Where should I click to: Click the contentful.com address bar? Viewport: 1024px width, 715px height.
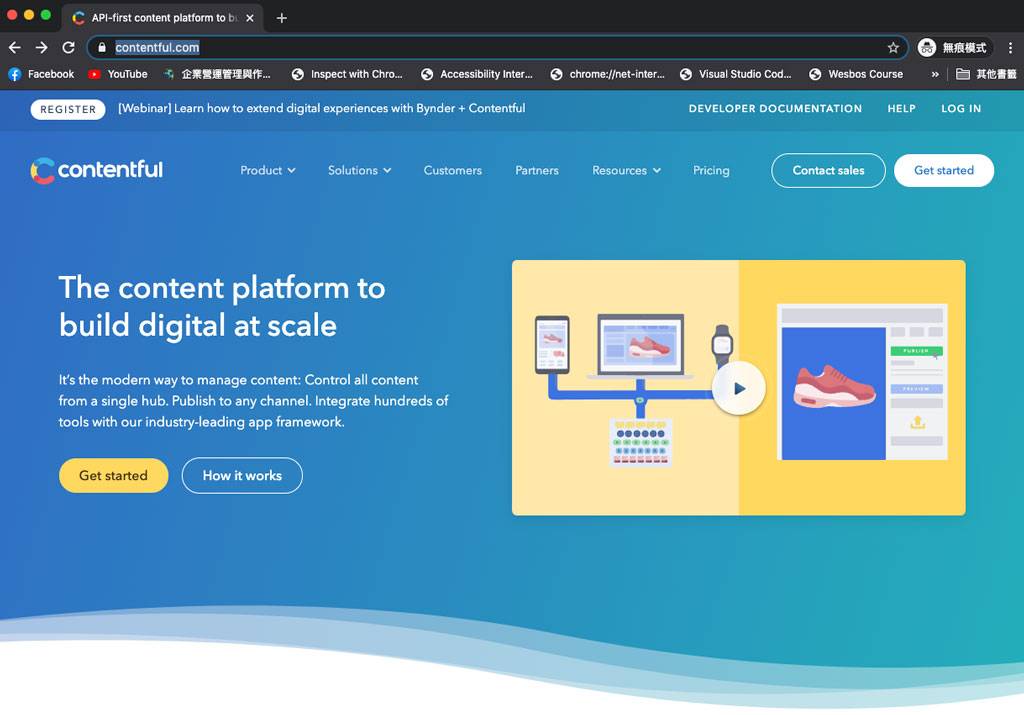[x=498, y=48]
